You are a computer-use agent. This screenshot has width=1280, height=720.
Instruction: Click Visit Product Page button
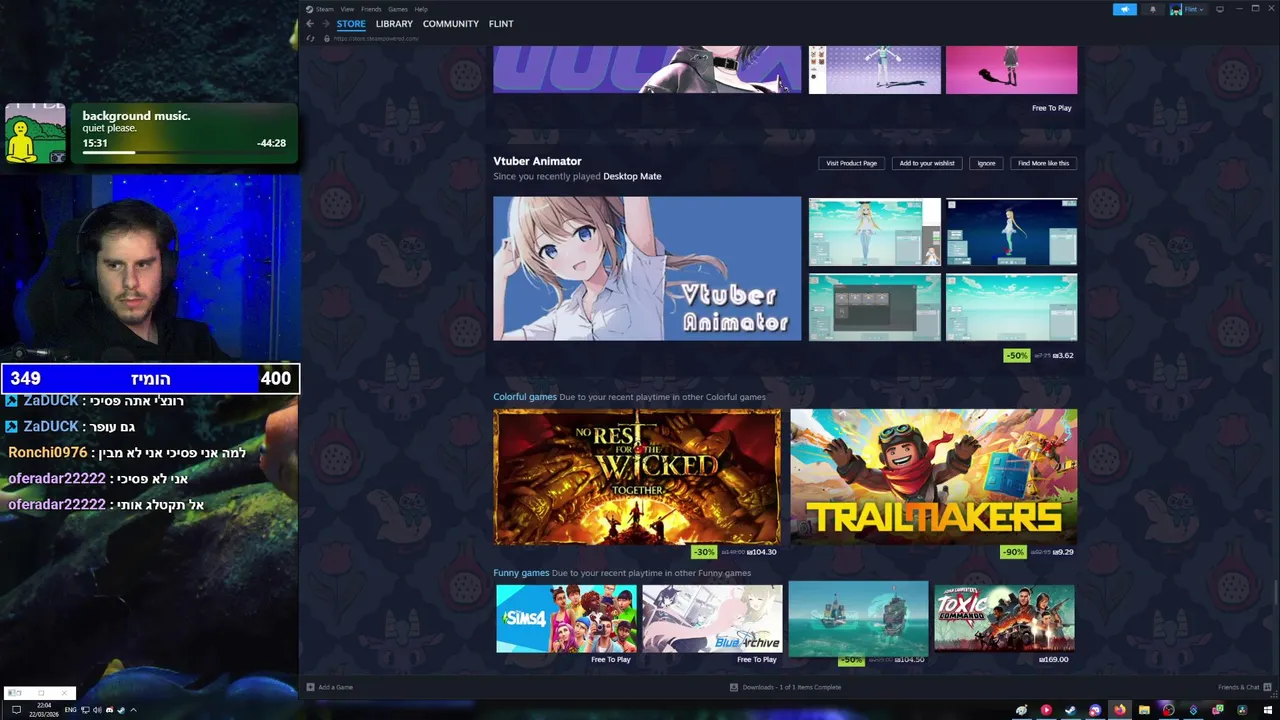coord(851,163)
